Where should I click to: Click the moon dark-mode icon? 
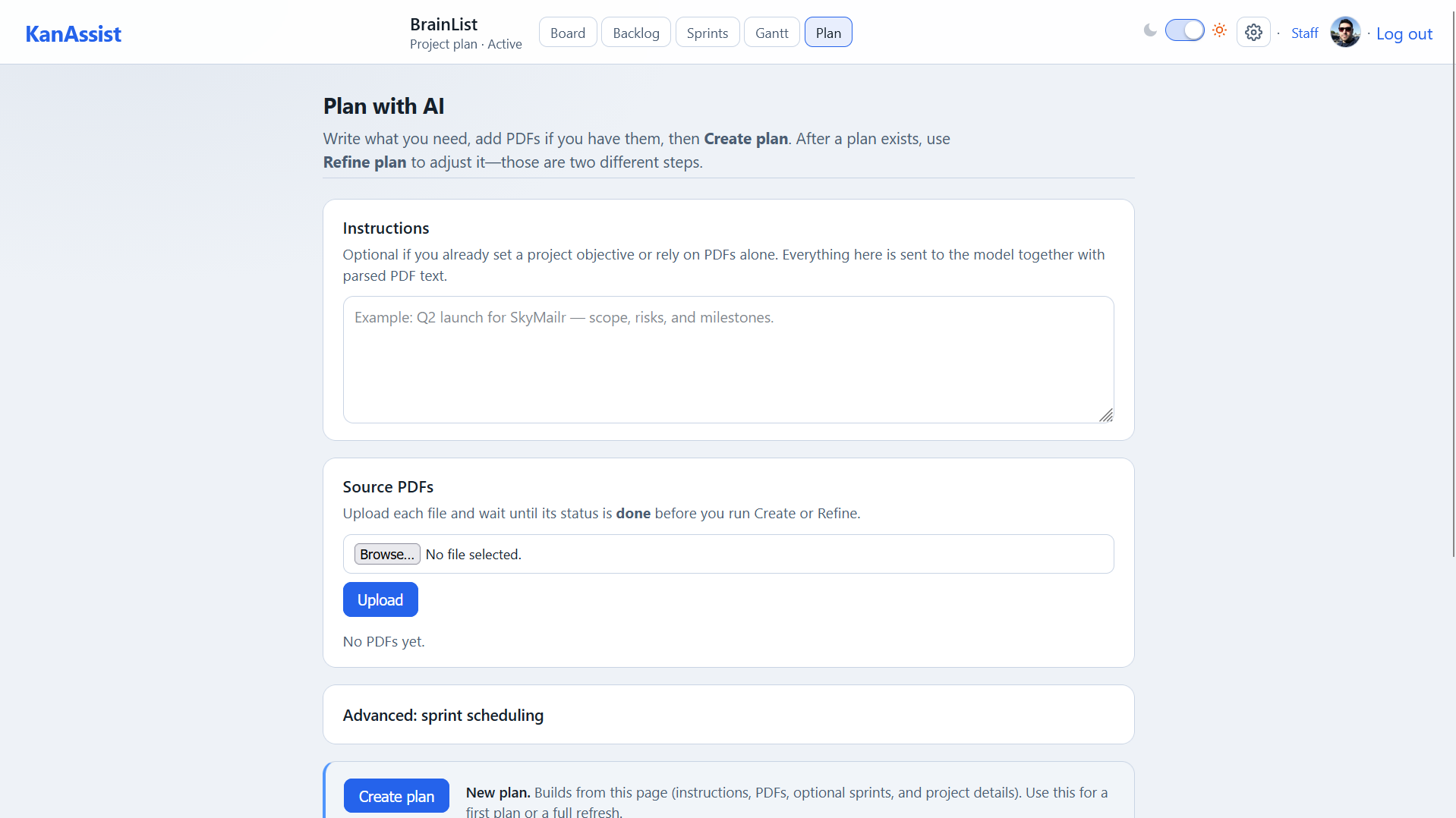click(x=1150, y=30)
